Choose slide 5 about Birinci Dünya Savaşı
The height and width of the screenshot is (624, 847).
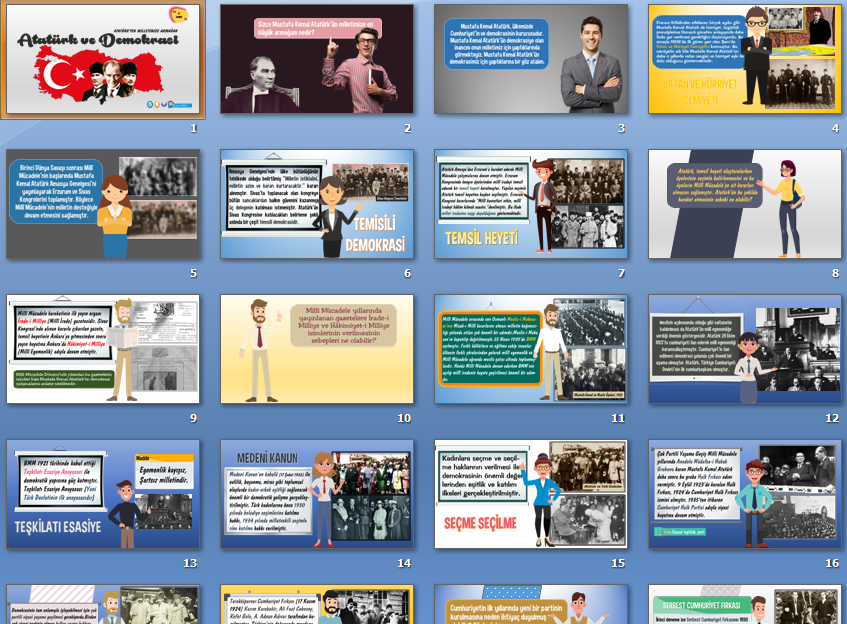(x=102, y=205)
